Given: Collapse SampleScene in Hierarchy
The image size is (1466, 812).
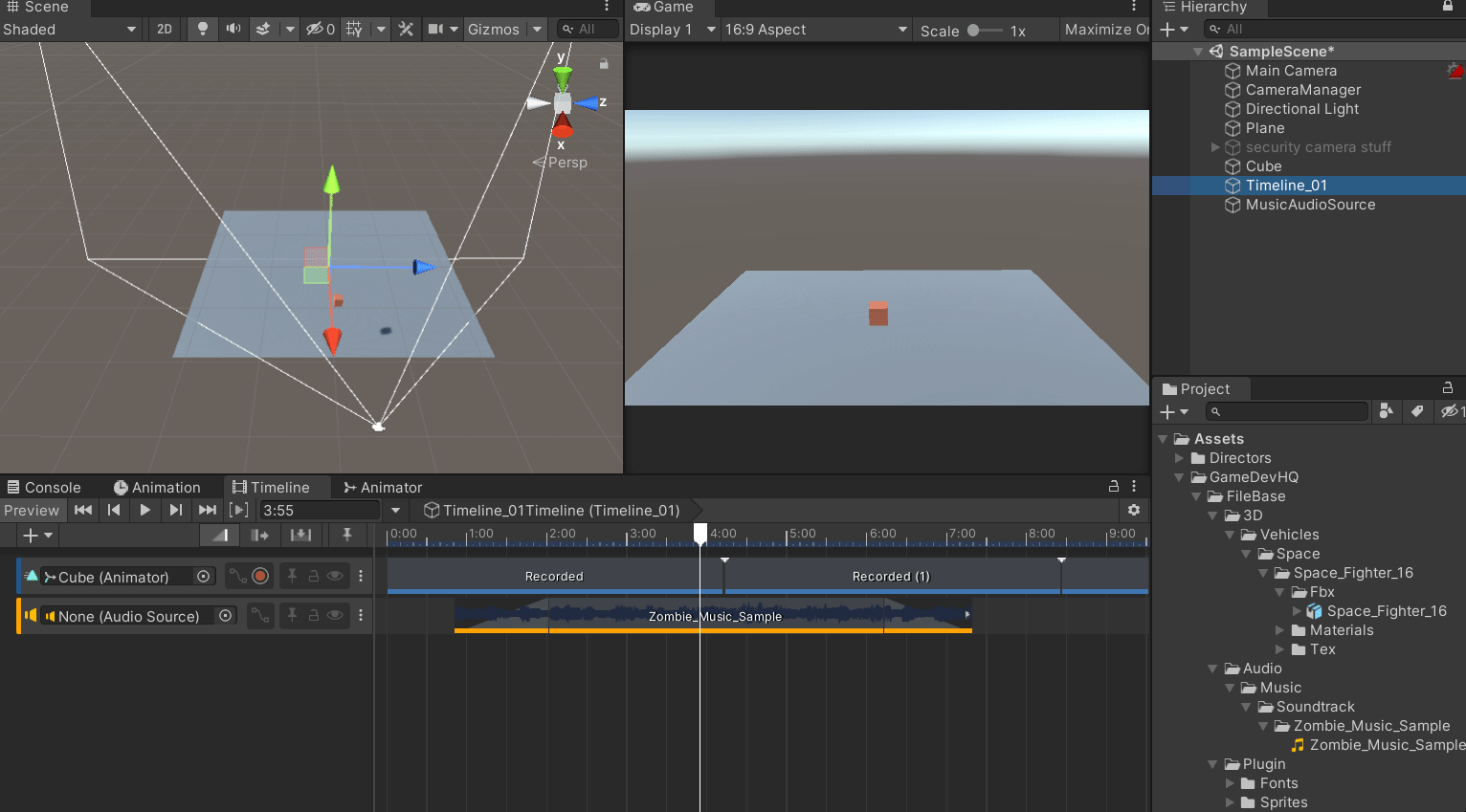Looking at the screenshot, I should 1198,52.
